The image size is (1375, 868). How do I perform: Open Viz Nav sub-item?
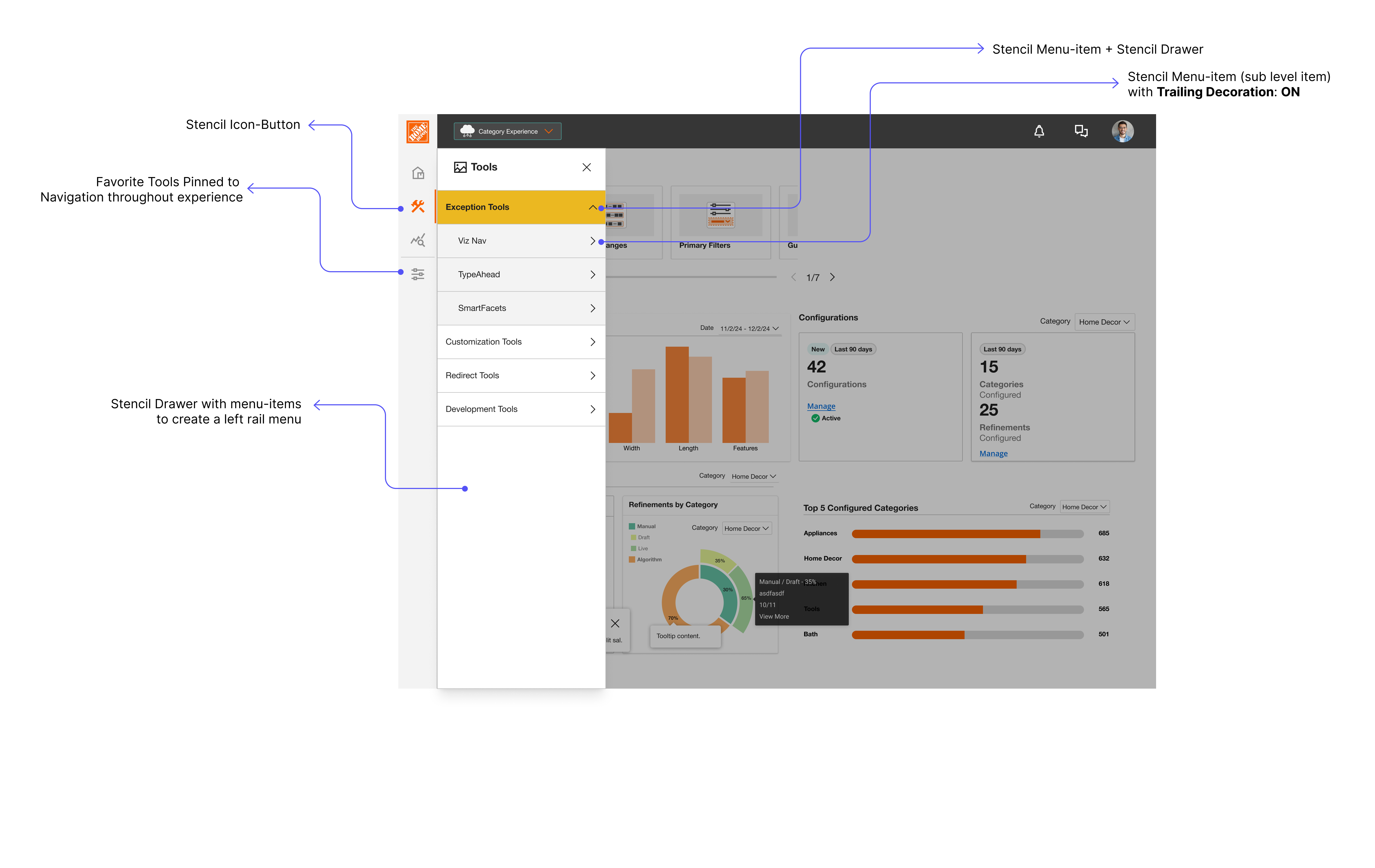pyautogui.click(x=521, y=241)
